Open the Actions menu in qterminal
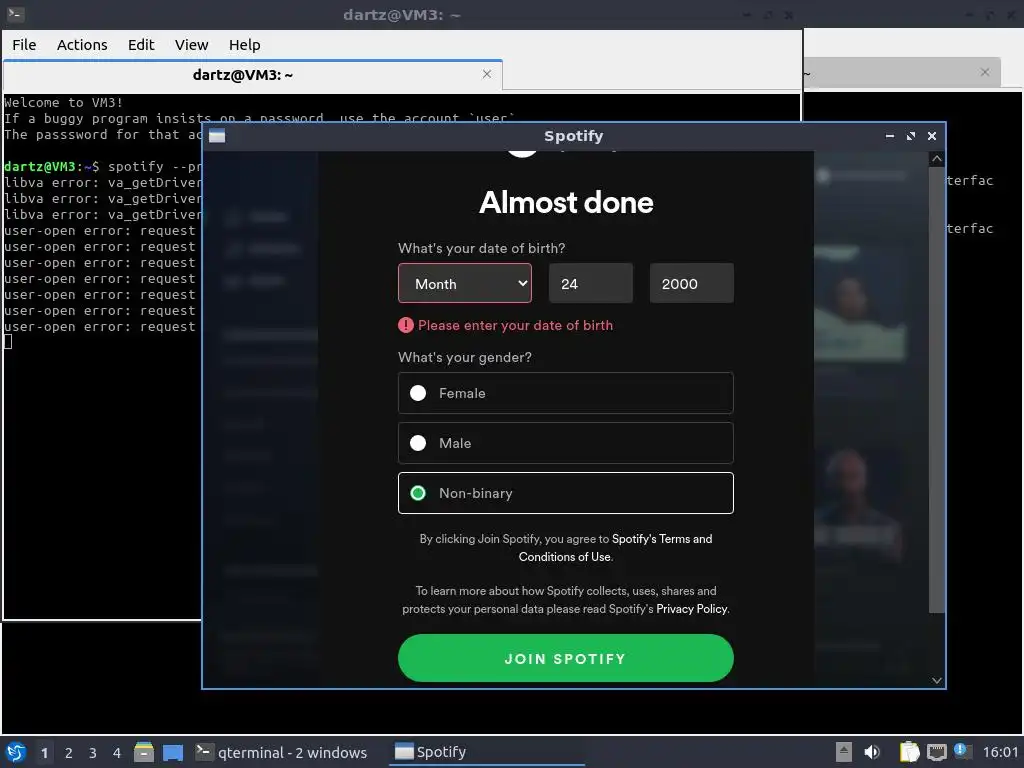 (82, 44)
